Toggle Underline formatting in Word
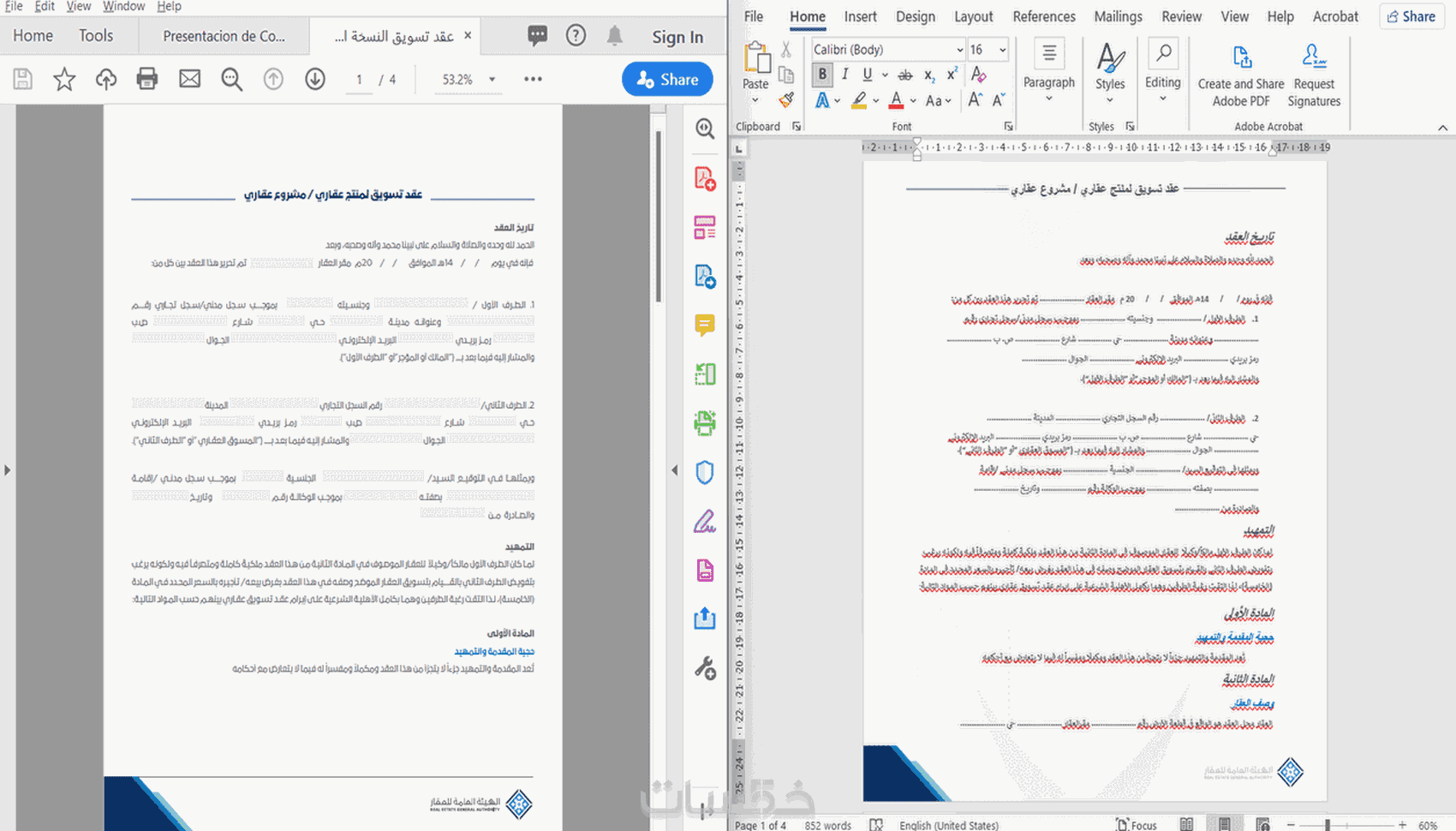This screenshot has height=831, width=1456. click(868, 75)
